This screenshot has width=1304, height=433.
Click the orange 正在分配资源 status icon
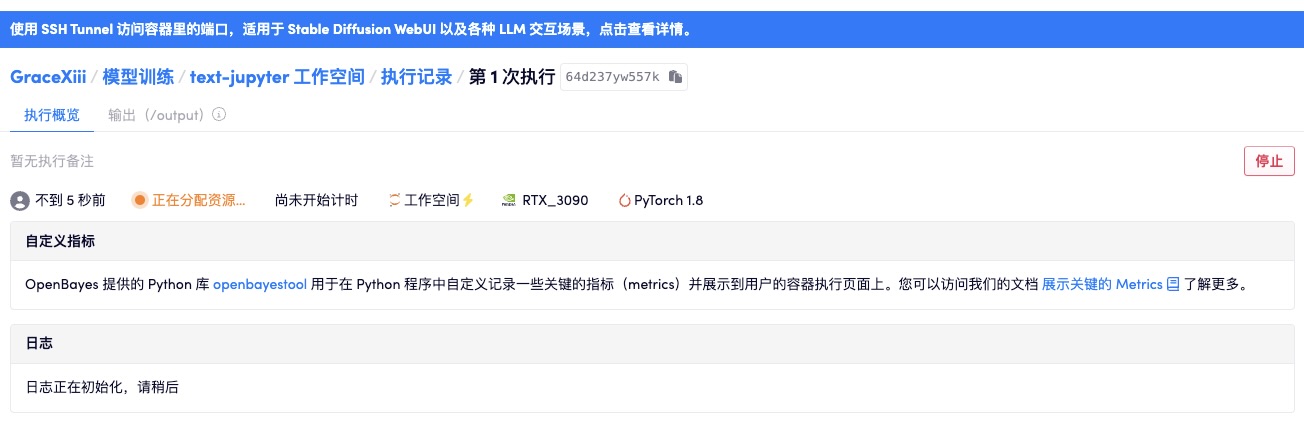(140, 200)
